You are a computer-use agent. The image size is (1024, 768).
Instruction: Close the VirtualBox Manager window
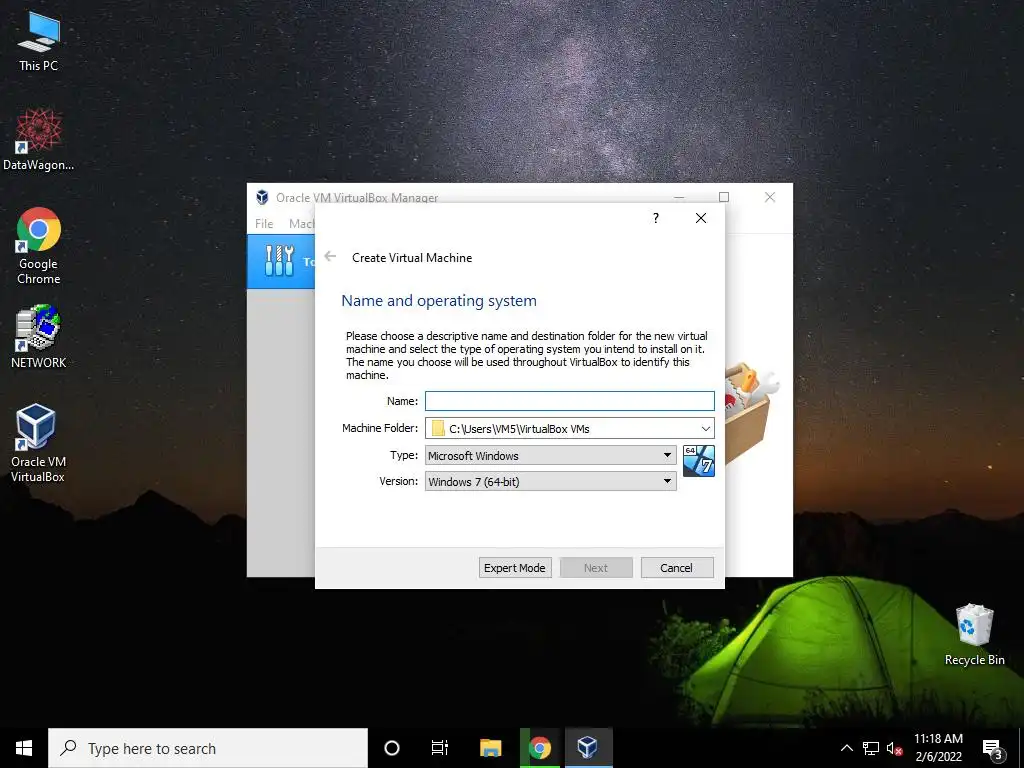click(770, 197)
